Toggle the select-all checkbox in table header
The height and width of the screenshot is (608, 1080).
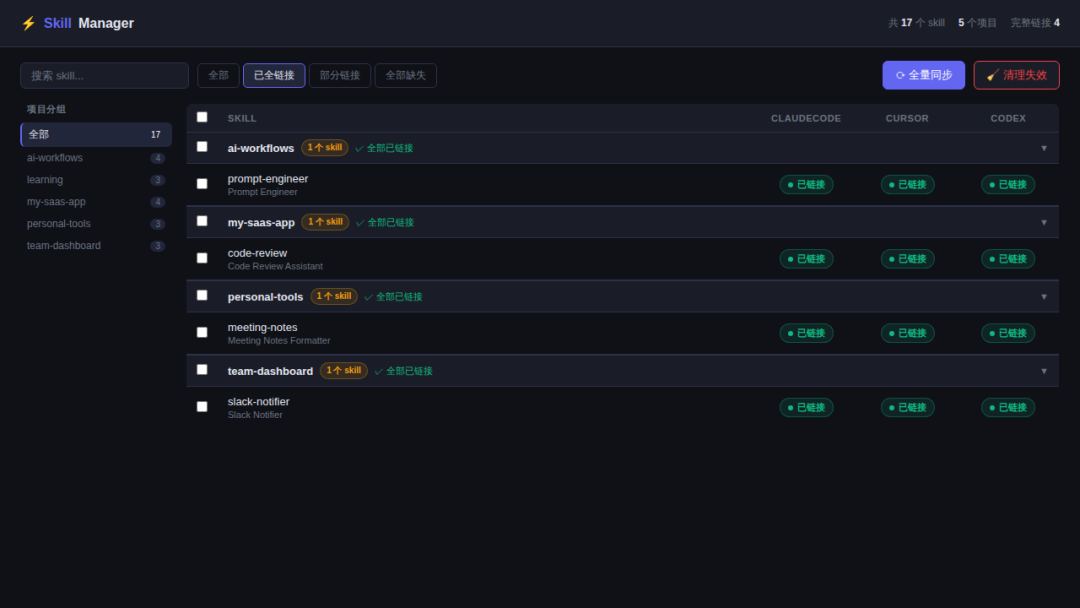click(202, 117)
